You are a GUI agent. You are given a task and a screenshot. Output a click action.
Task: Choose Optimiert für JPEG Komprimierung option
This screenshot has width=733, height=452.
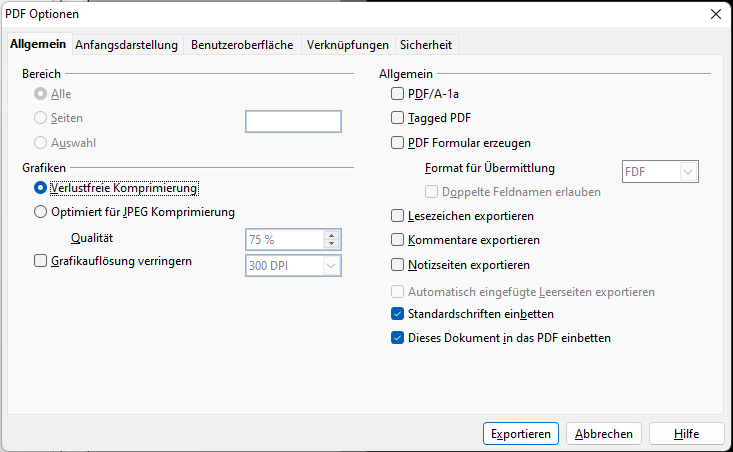click(x=41, y=212)
